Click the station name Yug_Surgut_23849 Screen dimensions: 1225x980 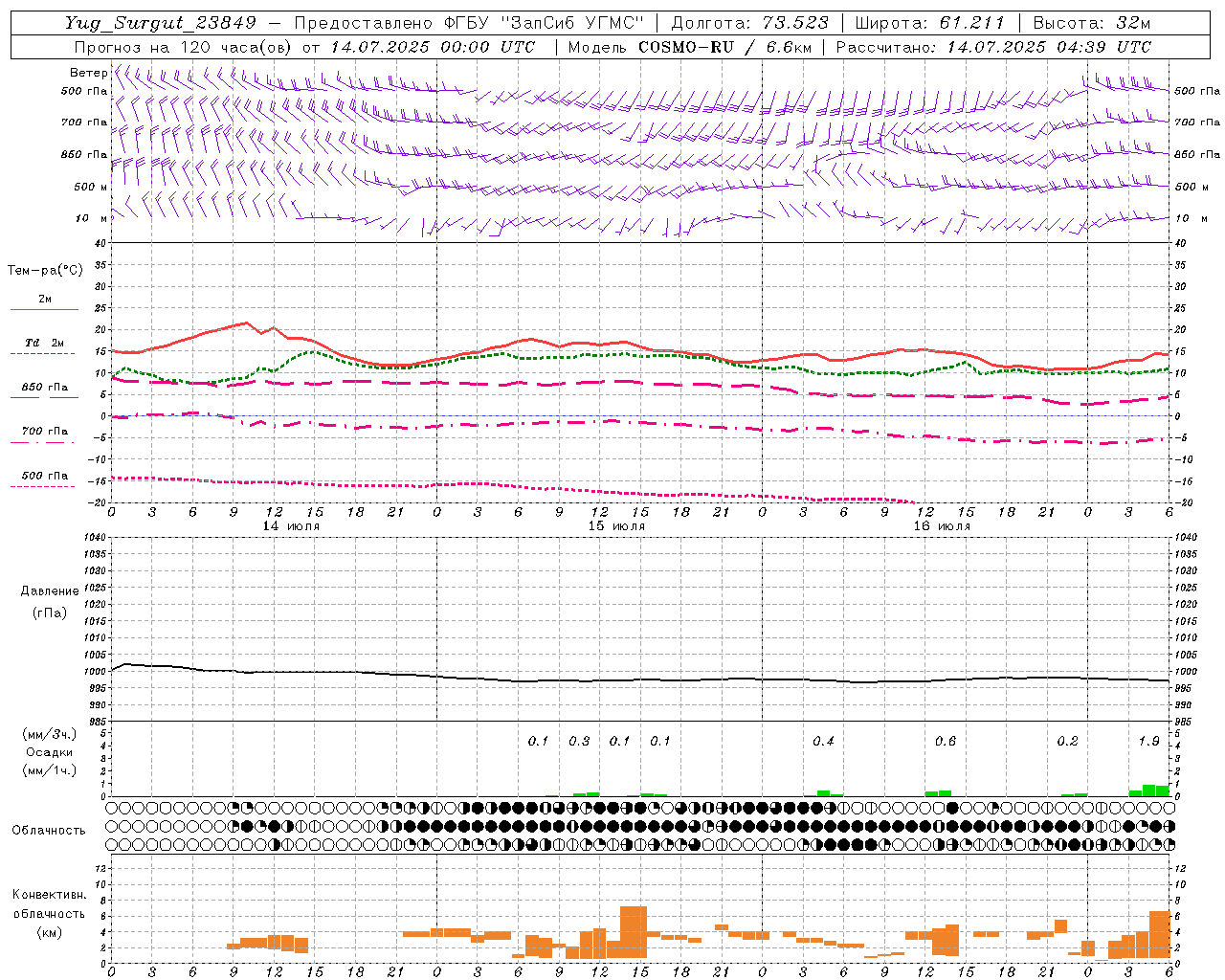coord(161,24)
